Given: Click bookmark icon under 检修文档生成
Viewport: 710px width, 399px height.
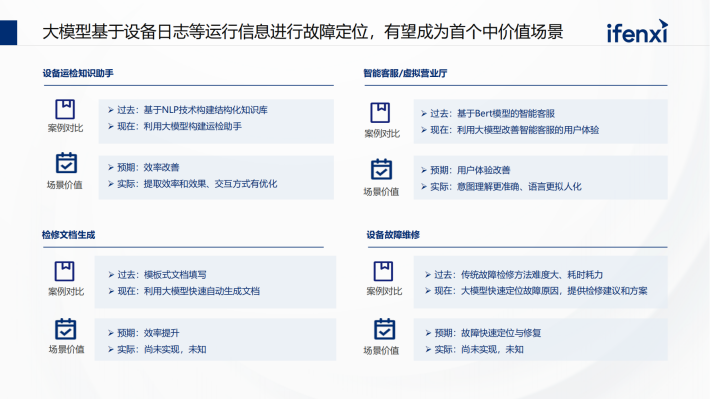Looking at the screenshot, I should click(x=64, y=271).
